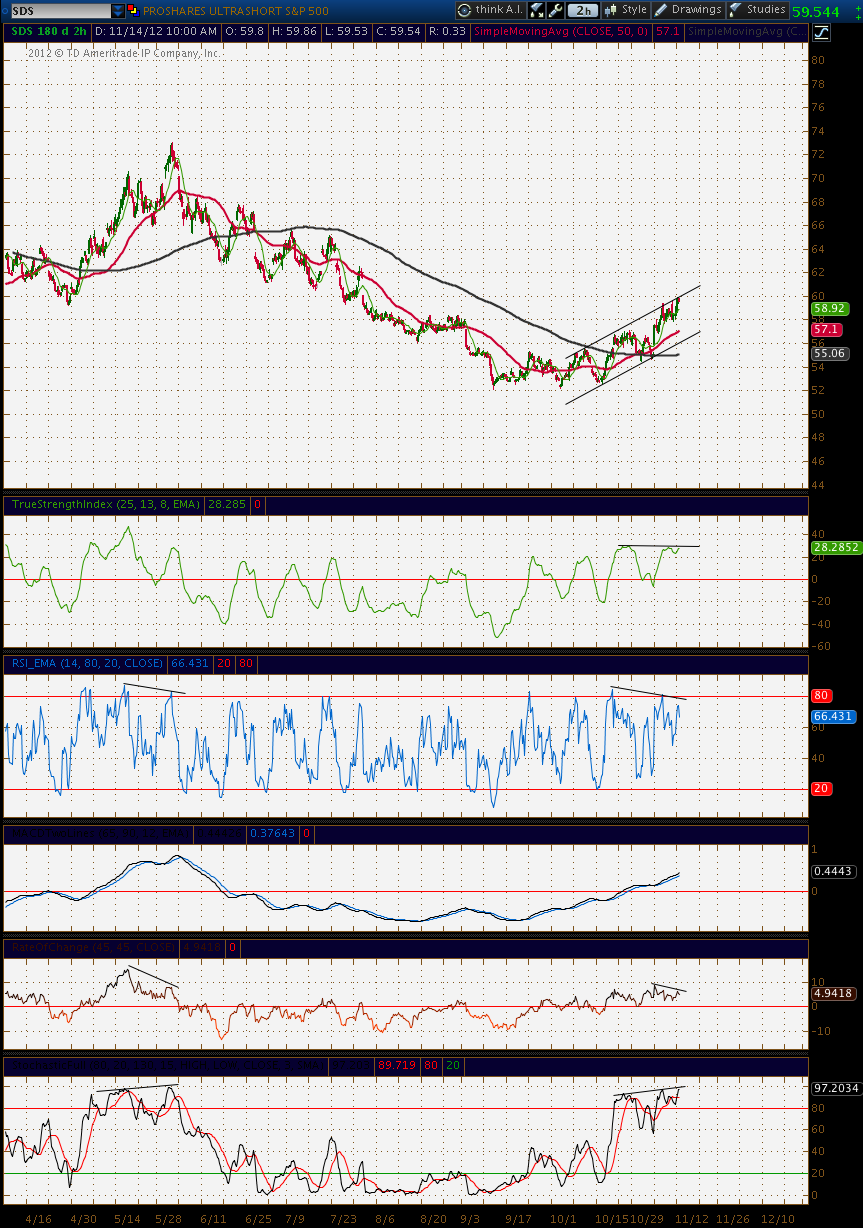Open chart settings wrench icon
This screenshot has width=863, height=1228.
pos(556,11)
